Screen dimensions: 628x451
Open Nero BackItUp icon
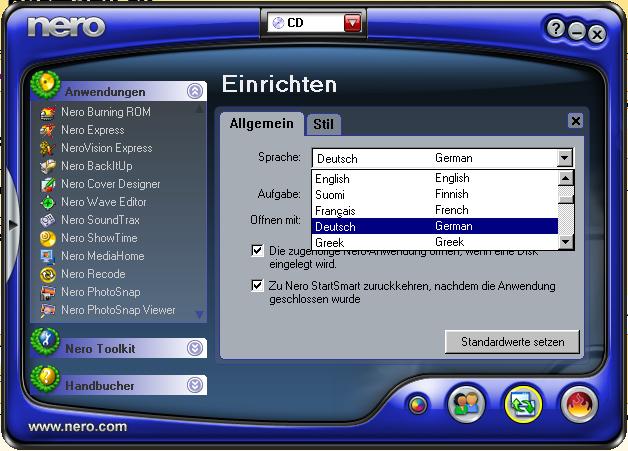pyautogui.click(x=48, y=166)
